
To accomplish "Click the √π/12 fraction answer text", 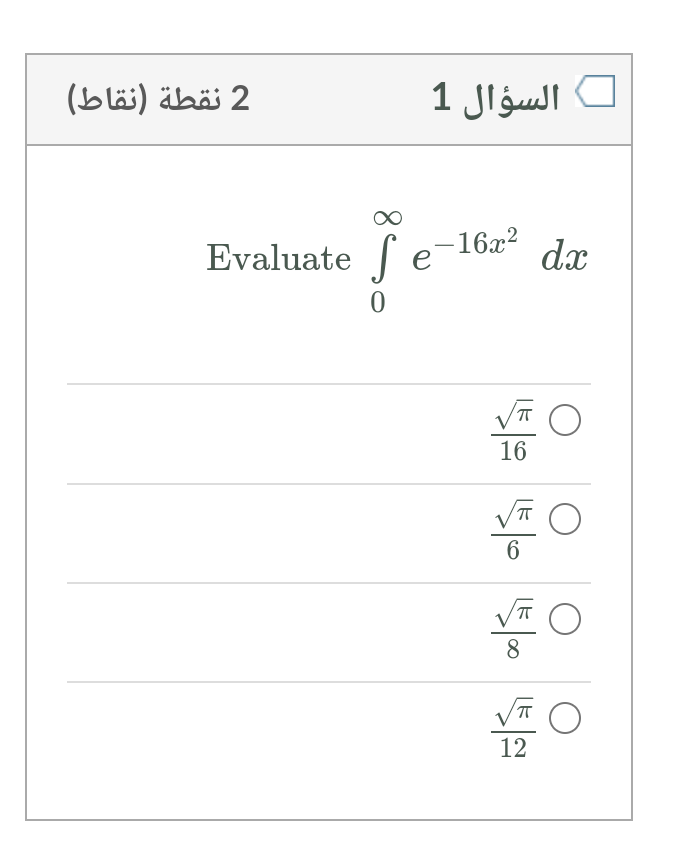I will (513, 728).
